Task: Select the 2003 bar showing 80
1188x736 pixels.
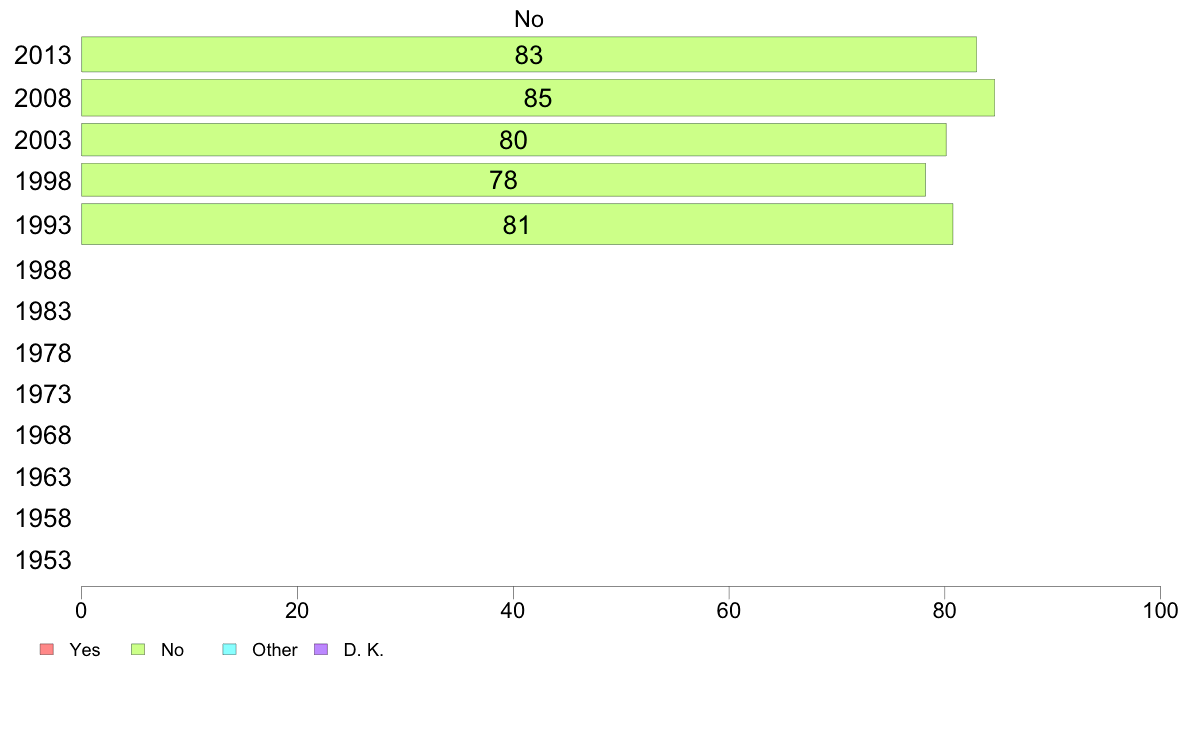Action: 514,139
